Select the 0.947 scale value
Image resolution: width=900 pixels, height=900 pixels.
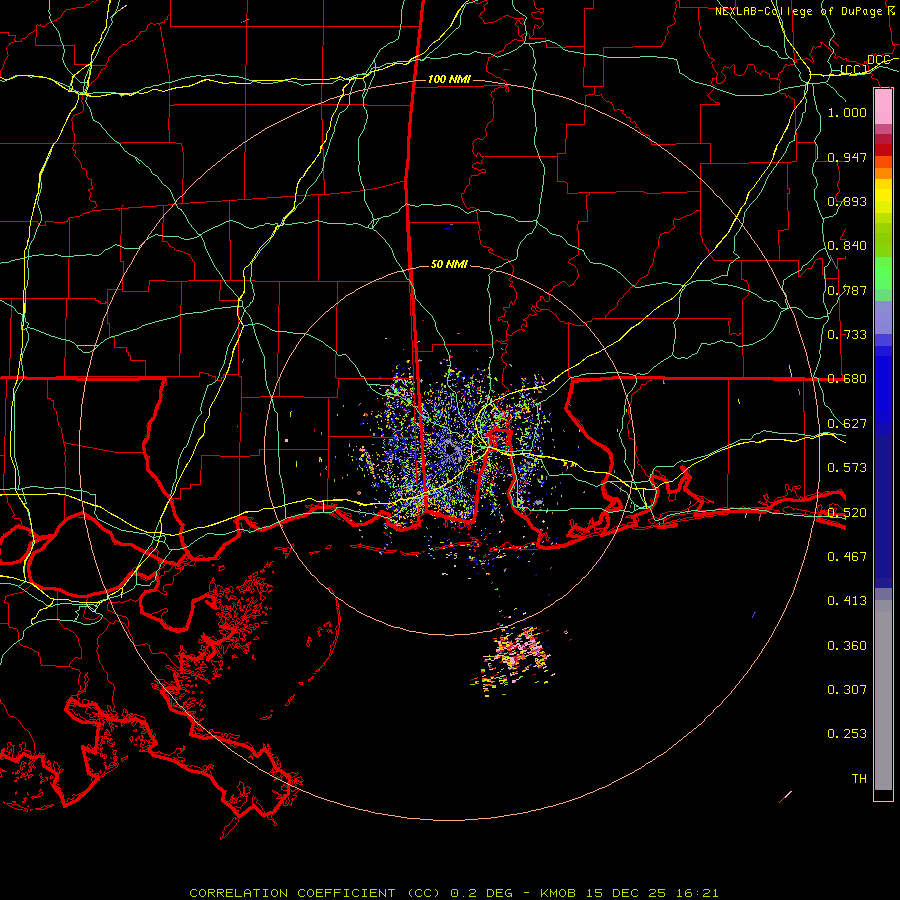click(847, 157)
